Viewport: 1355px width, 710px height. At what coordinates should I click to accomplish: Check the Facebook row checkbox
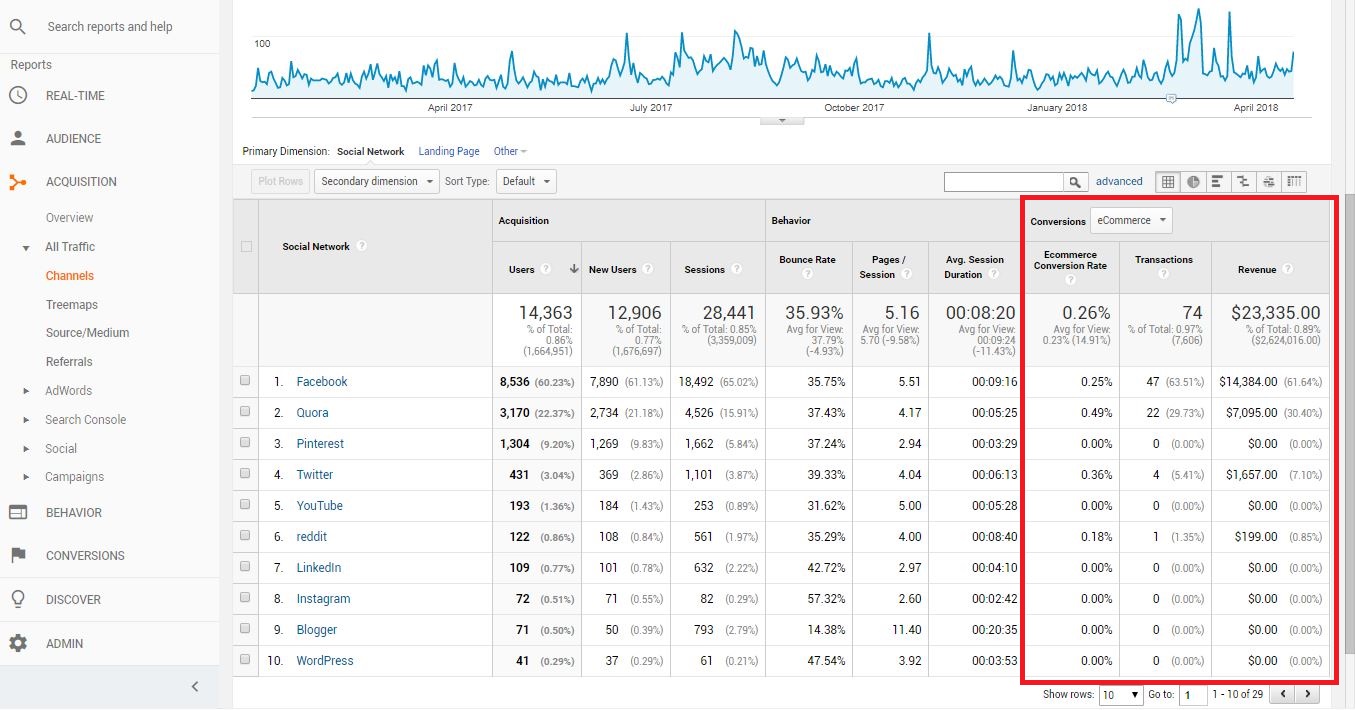point(246,381)
